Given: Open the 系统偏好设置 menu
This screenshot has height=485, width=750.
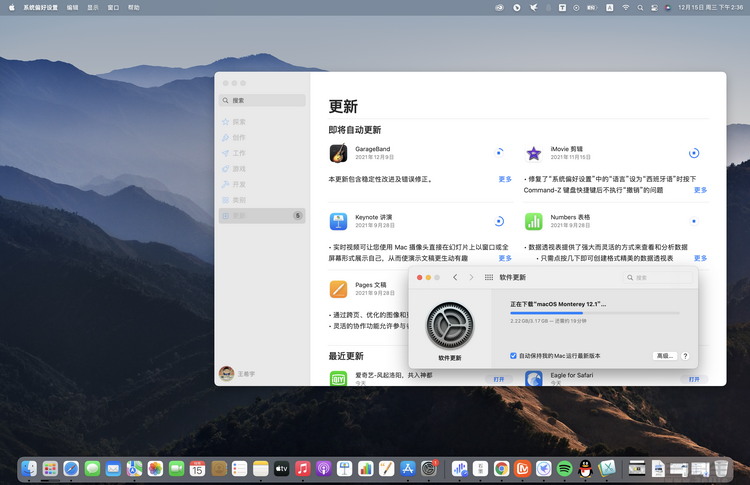Looking at the screenshot, I should (40, 8).
